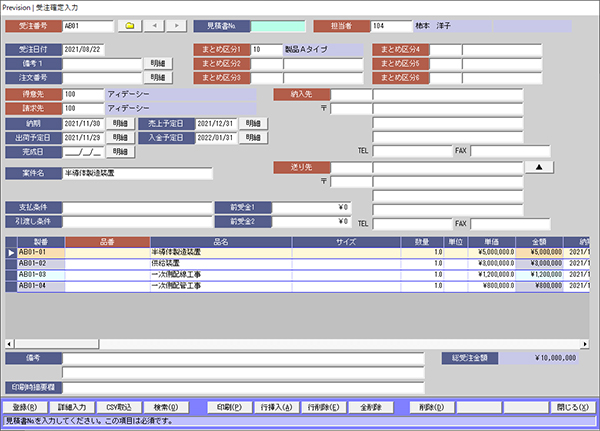600x431 pixels.
Task: Click the 削除(D) delete button
Action: coord(432,407)
